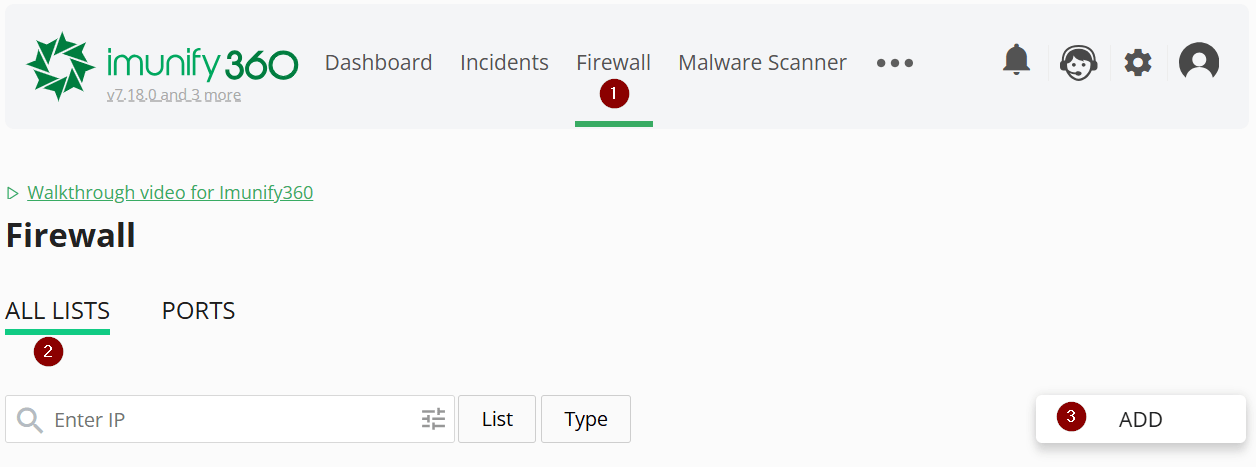Image resolution: width=1256 pixels, height=467 pixels.
Task: Open the notifications bell
Action: [1016, 62]
